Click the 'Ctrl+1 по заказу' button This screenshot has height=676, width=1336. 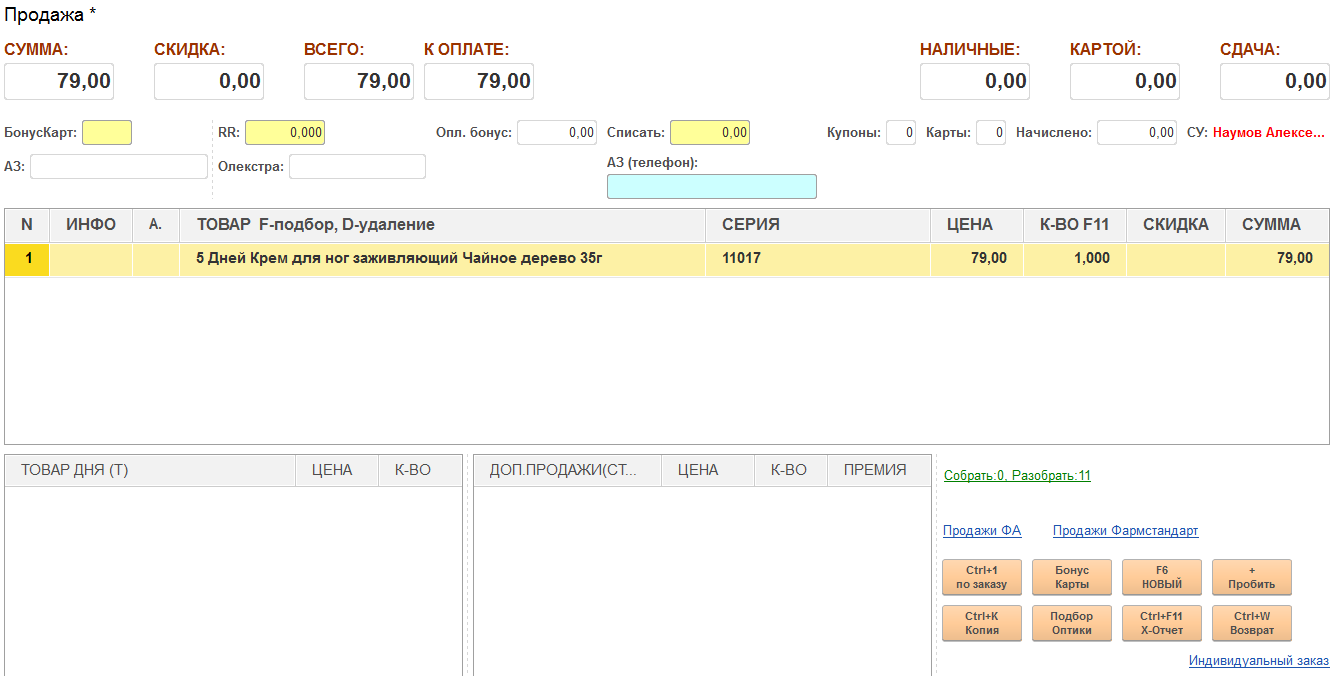(982, 577)
